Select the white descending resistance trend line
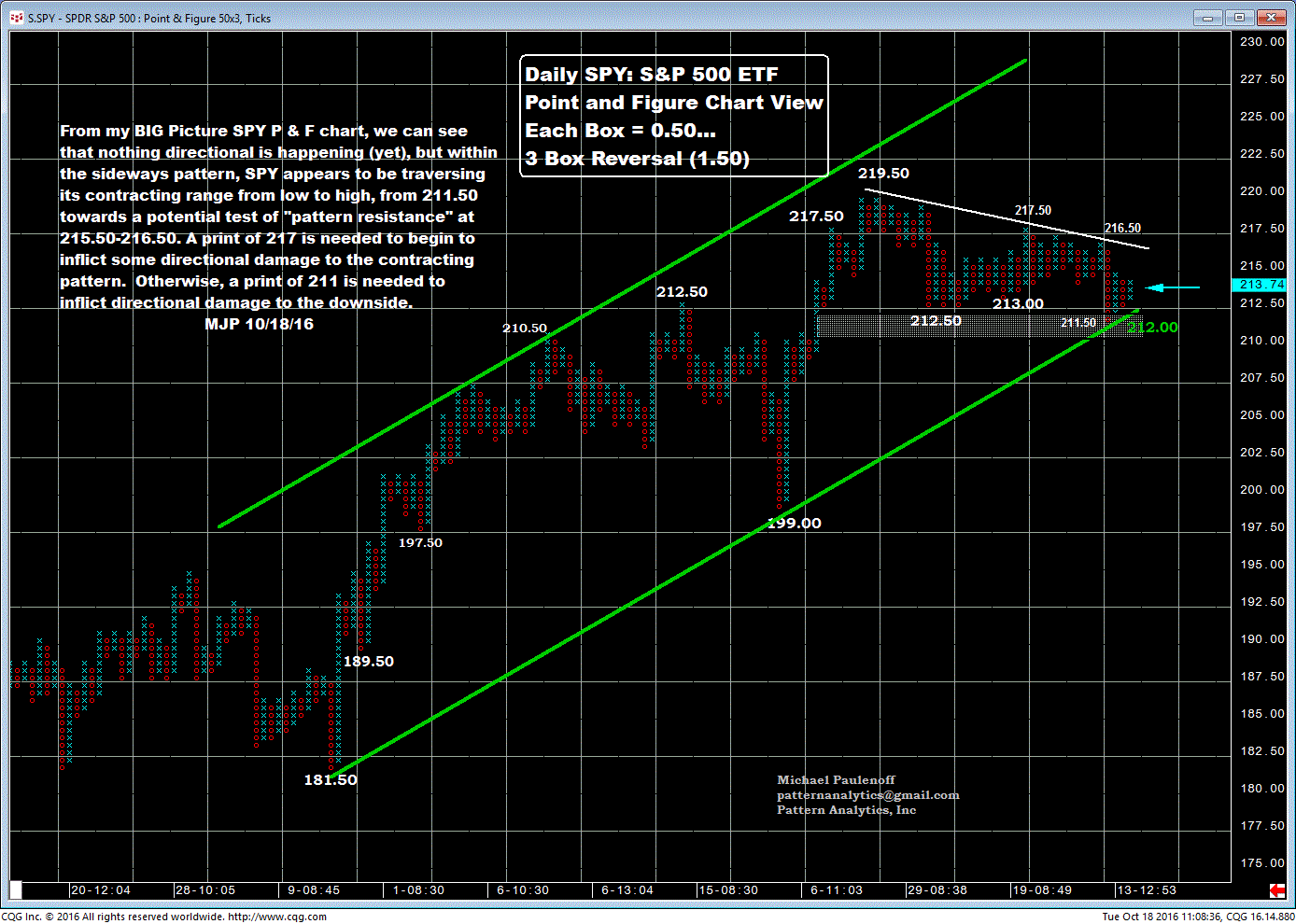This screenshot has height=924, width=1296. [1007, 219]
